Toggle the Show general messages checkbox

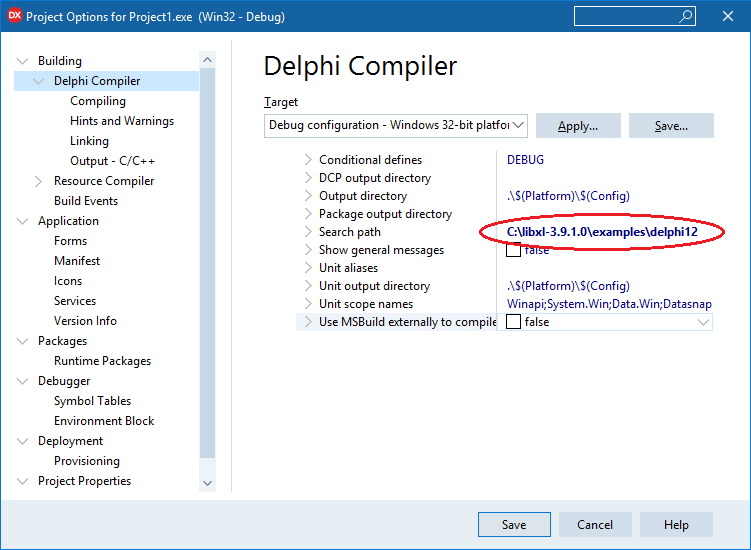513,250
